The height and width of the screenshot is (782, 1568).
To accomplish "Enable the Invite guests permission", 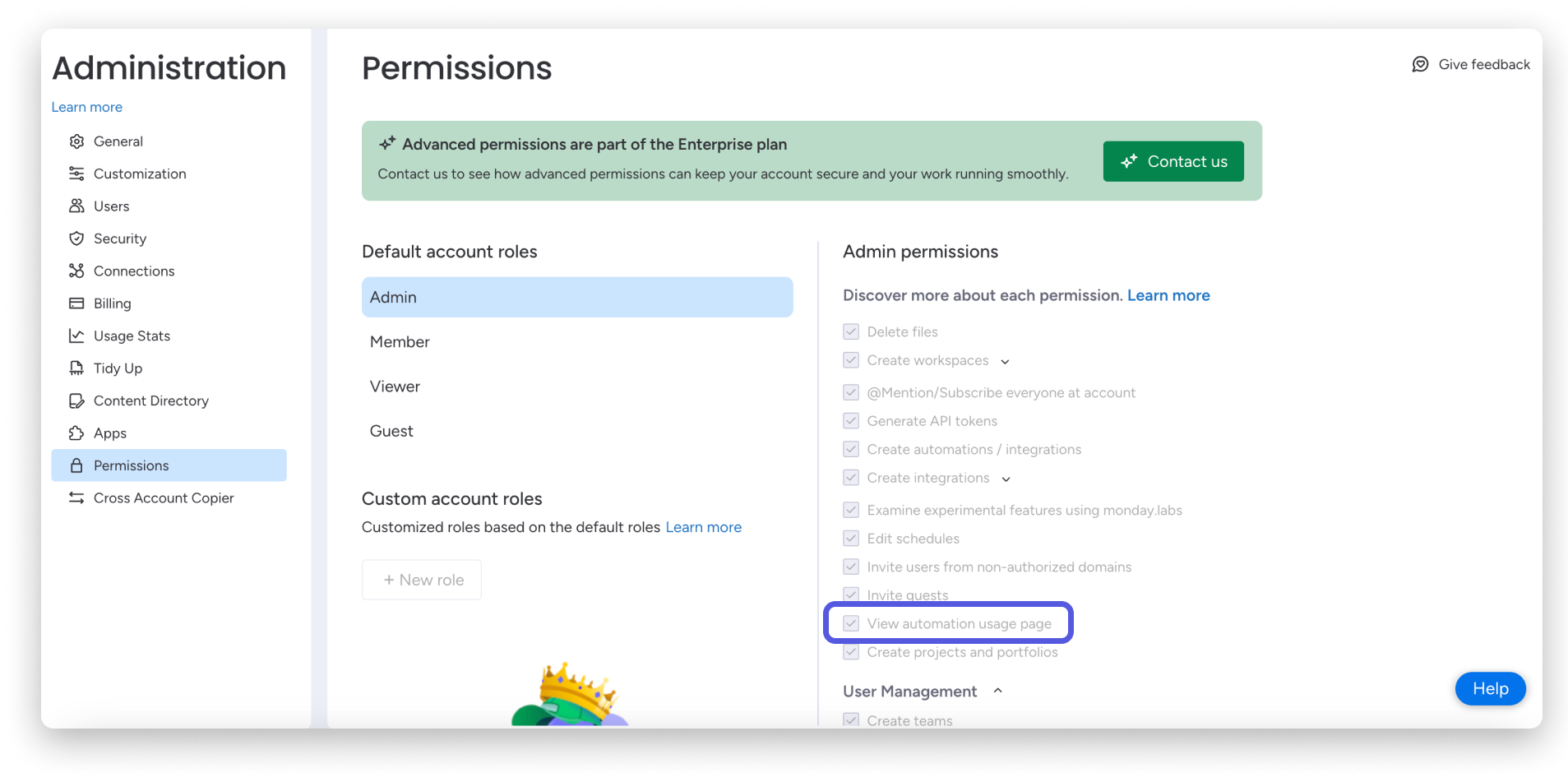I will [x=851, y=595].
